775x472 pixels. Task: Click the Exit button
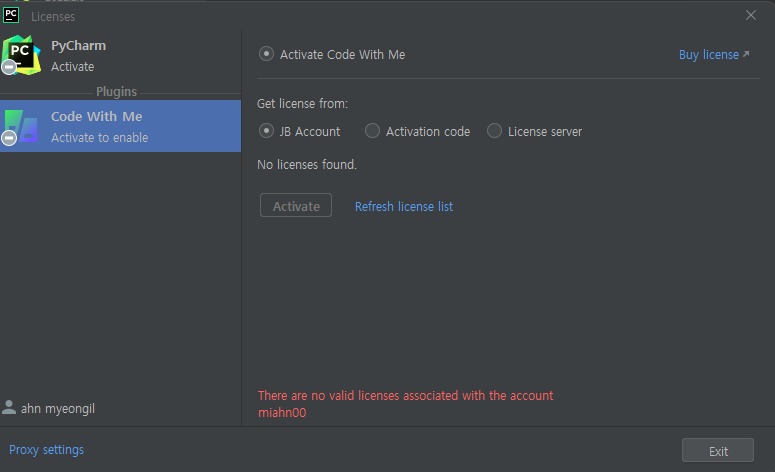718,450
